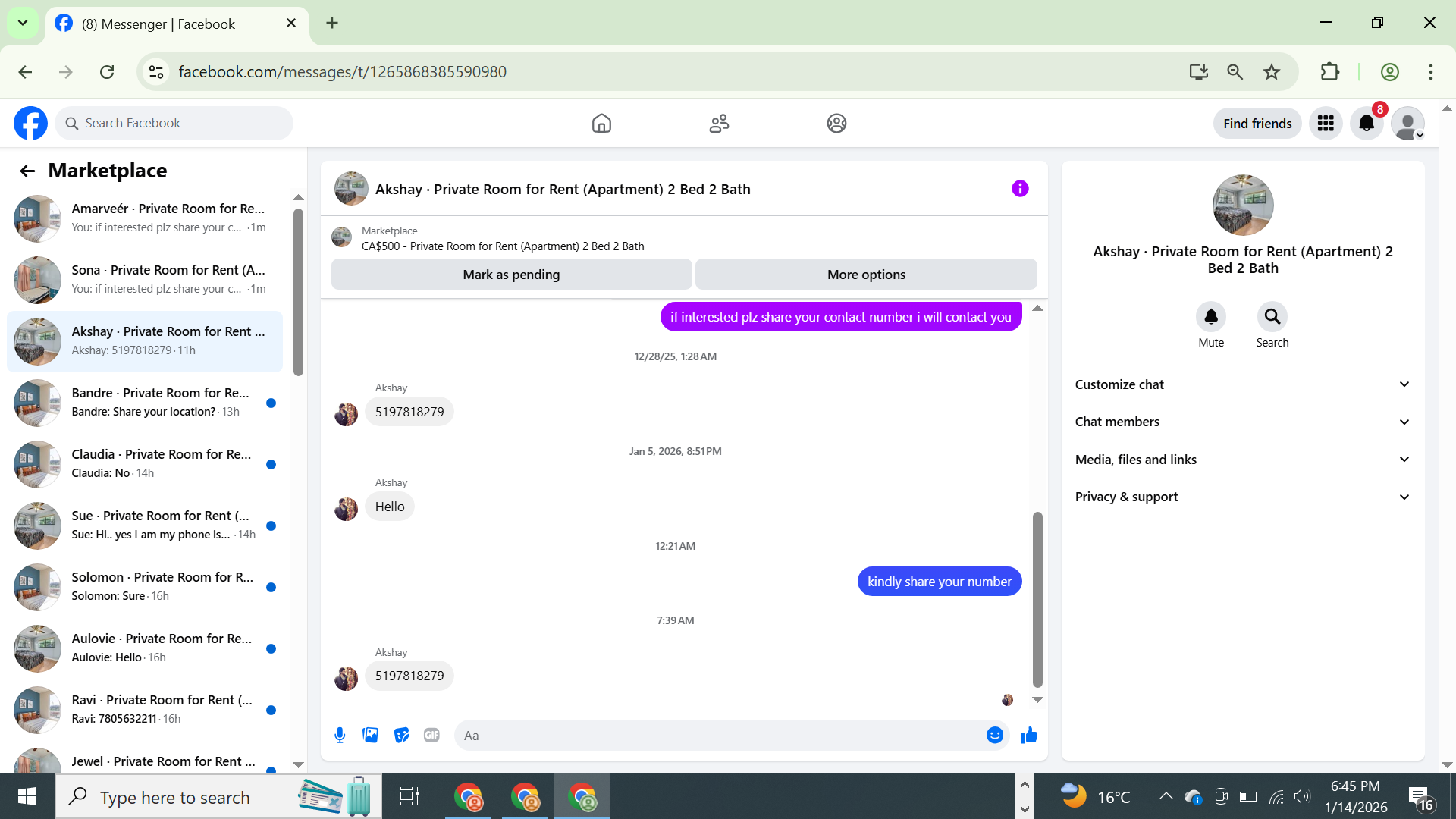Attach a photo using image icon
Image resolution: width=1456 pixels, height=819 pixels.
point(370,735)
